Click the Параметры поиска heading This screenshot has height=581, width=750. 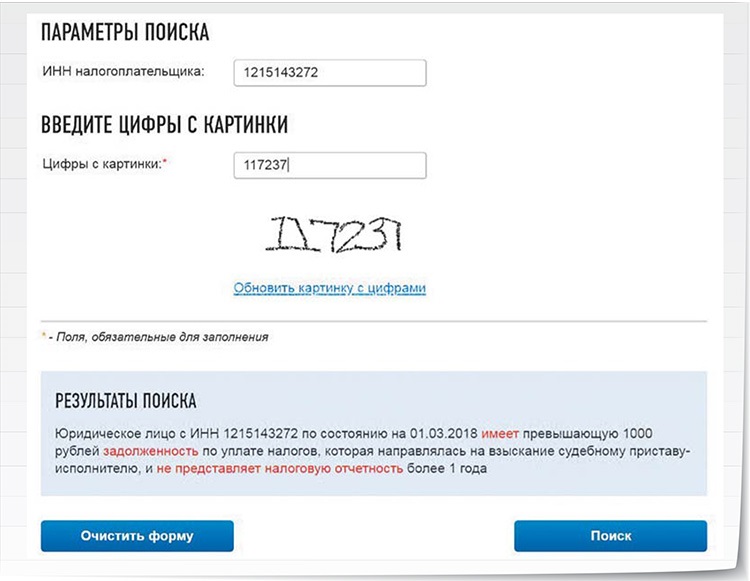[x=125, y=33]
